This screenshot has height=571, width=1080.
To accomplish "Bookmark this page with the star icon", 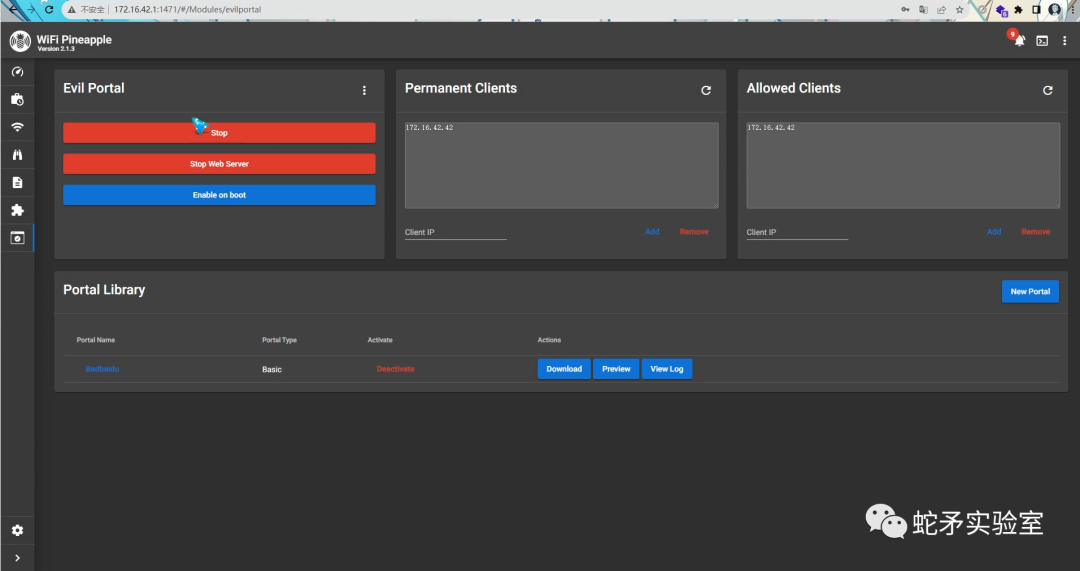I will 959,10.
